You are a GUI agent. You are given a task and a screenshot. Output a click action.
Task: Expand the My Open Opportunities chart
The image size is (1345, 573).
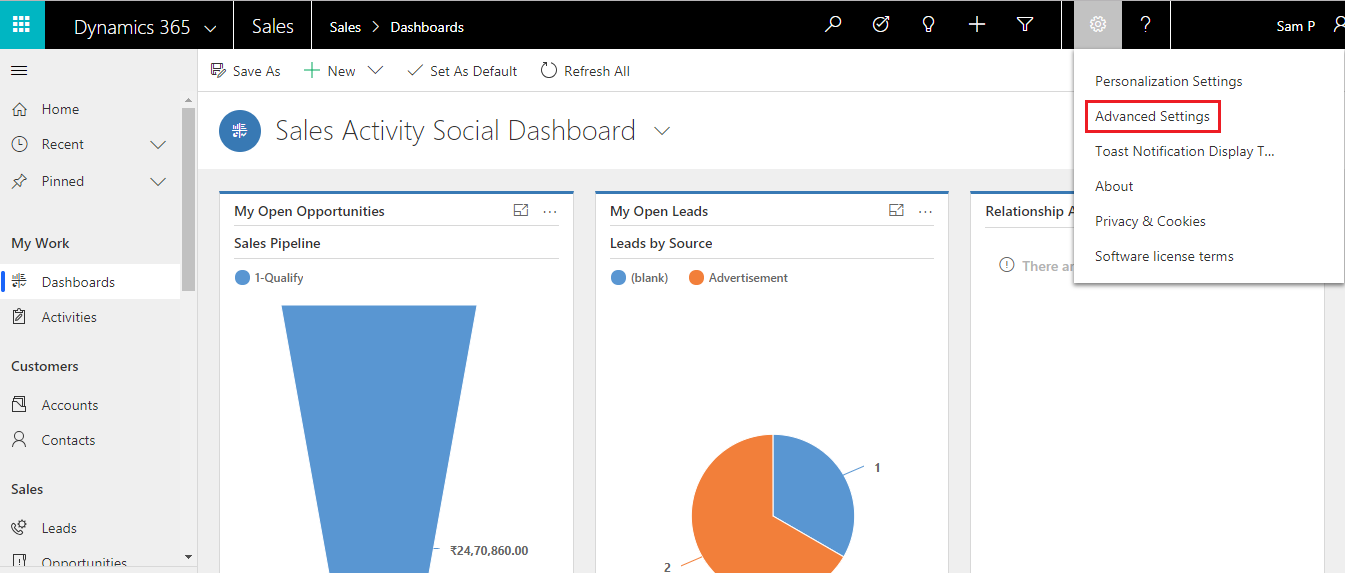(x=521, y=210)
